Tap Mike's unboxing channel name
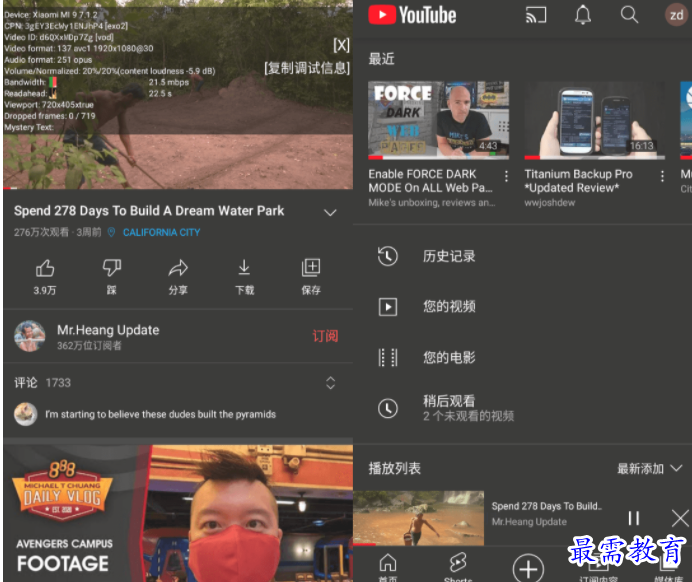Screen dimensions: 692x582 tap(432, 203)
